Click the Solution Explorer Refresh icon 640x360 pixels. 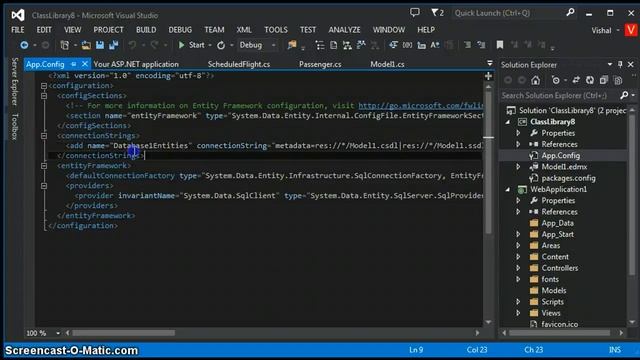(590, 80)
